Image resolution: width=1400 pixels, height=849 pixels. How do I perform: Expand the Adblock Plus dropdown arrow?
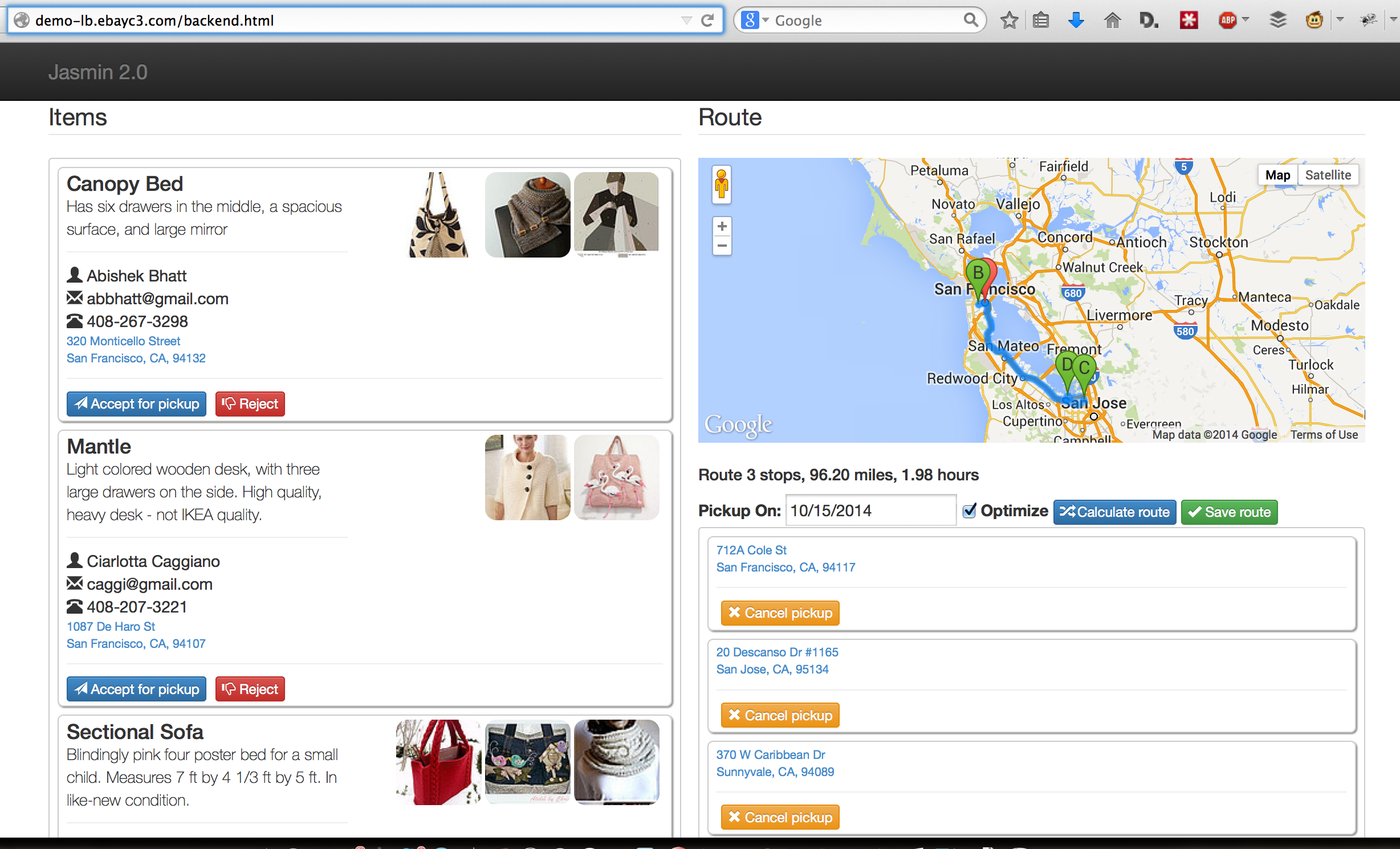[x=1246, y=21]
